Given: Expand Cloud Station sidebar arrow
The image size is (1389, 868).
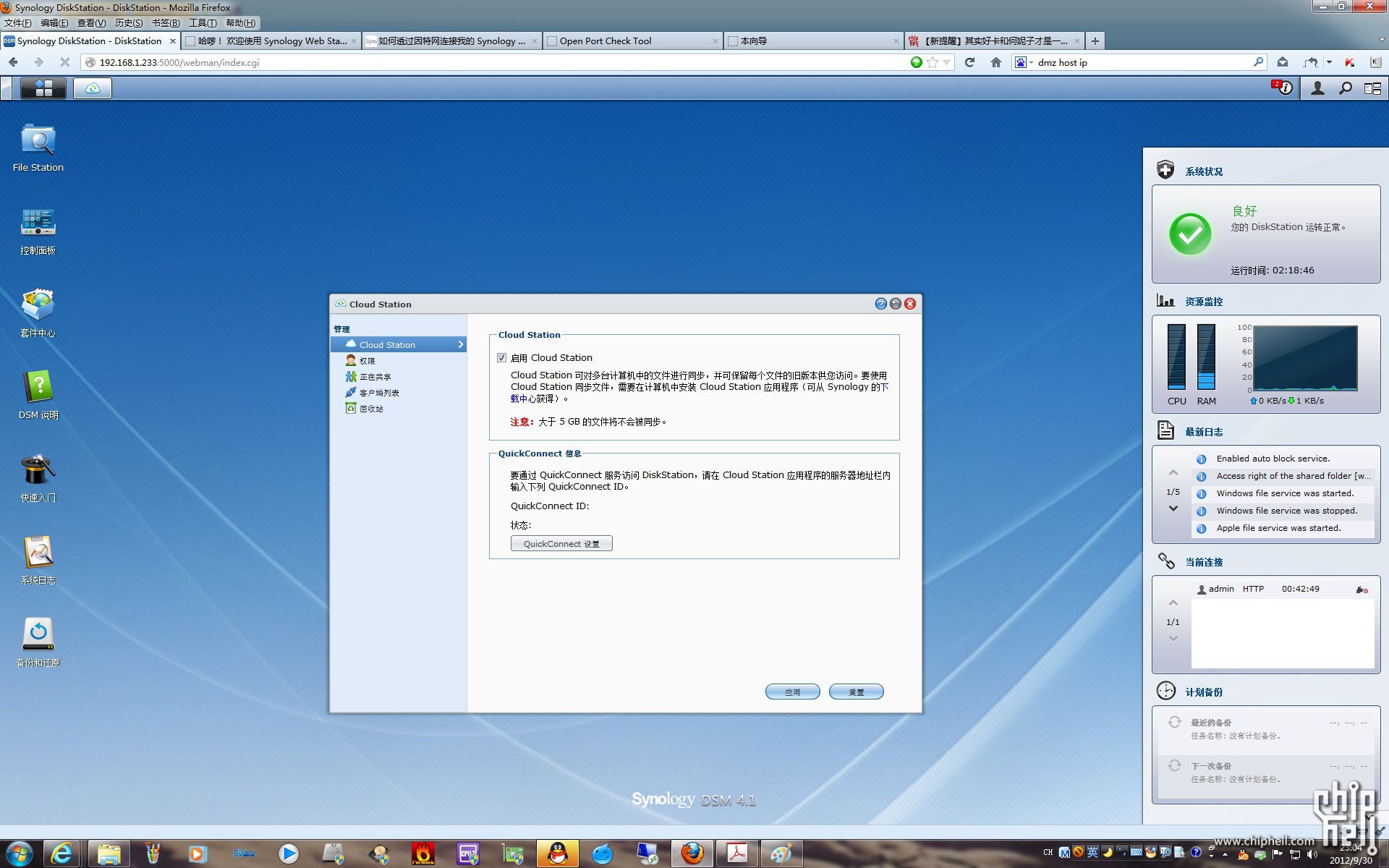Looking at the screenshot, I should (x=460, y=345).
